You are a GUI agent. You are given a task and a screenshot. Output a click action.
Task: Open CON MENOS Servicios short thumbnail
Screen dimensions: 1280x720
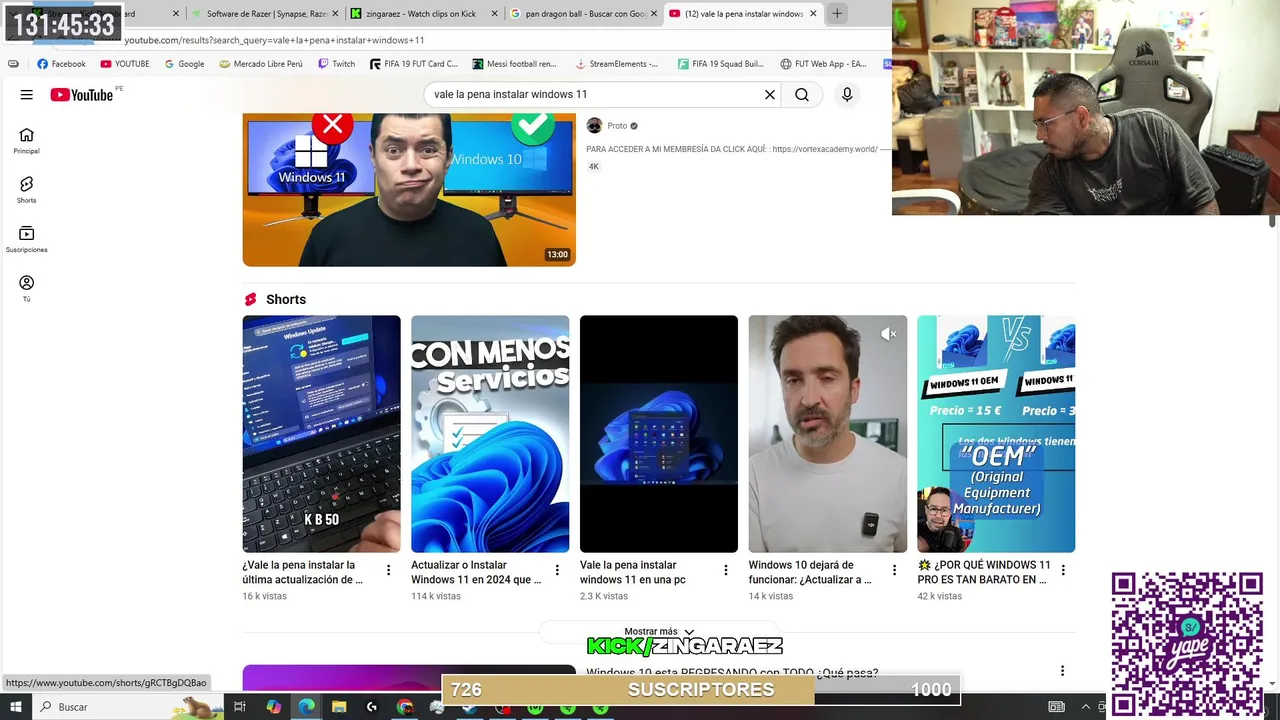pyautogui.click(x=490, y=434)
